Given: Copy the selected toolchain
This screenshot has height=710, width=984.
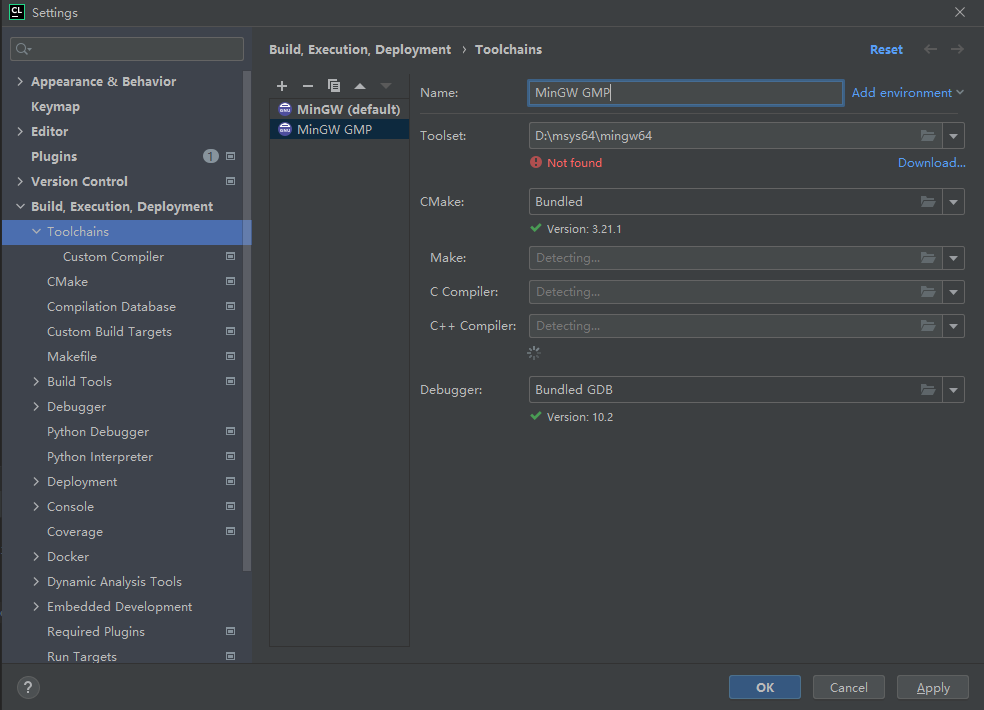Looking at the screenshot, I should pyautogui.click(x=334, y=86).
